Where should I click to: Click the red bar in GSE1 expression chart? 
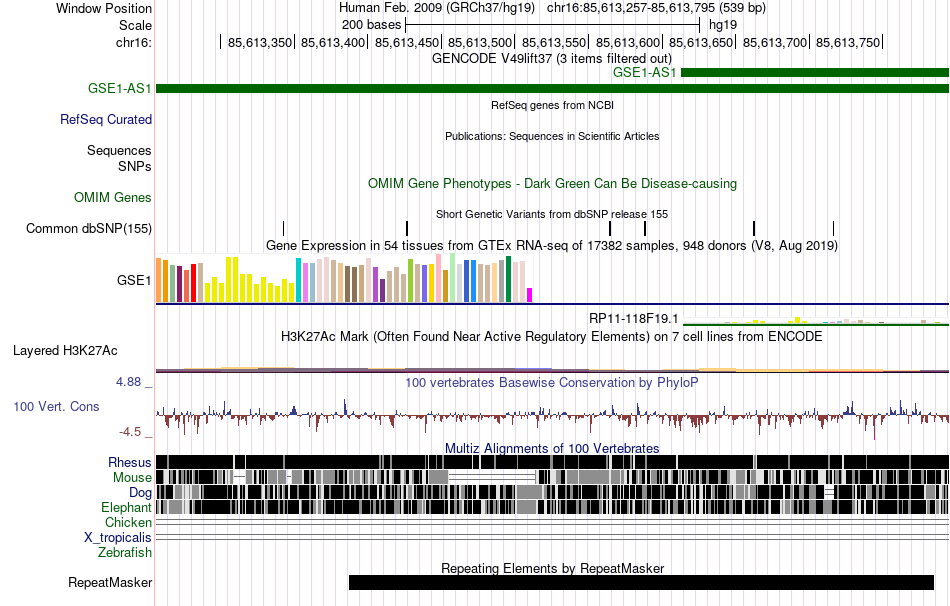(193, 283)
